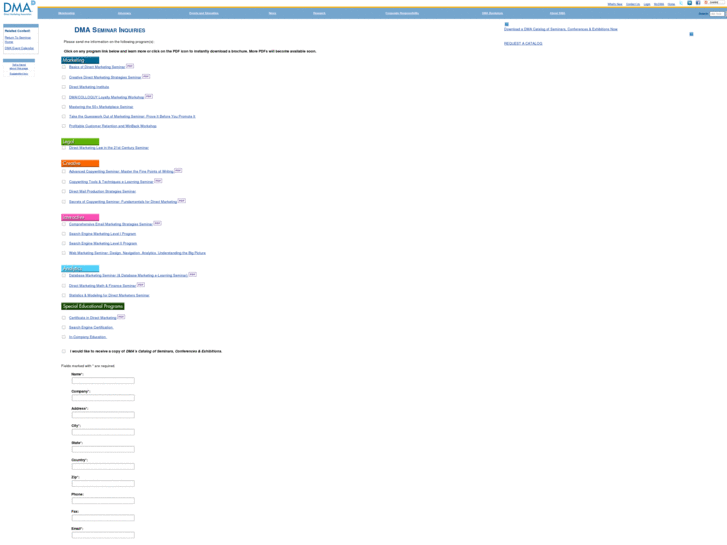Image resolution: width=727 pixels, height=545 pixels.
Task: Click the Twitter icon in header
Action: click(x=682, y=3)
